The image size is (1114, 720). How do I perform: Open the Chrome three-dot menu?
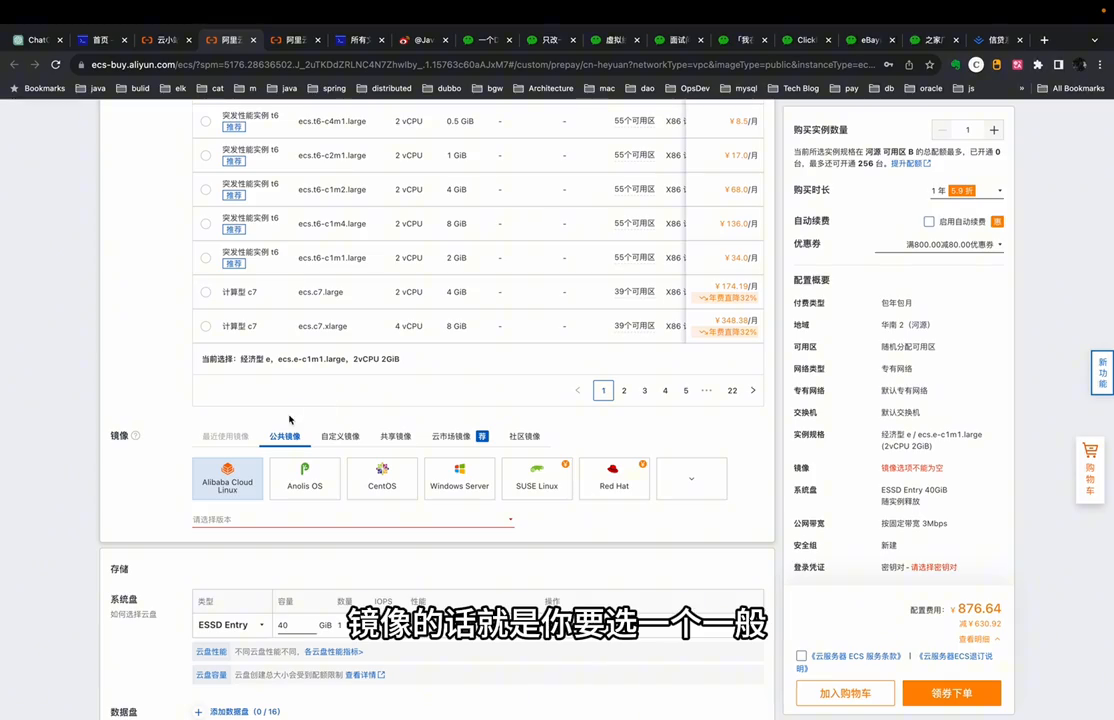coord(1101,65)
